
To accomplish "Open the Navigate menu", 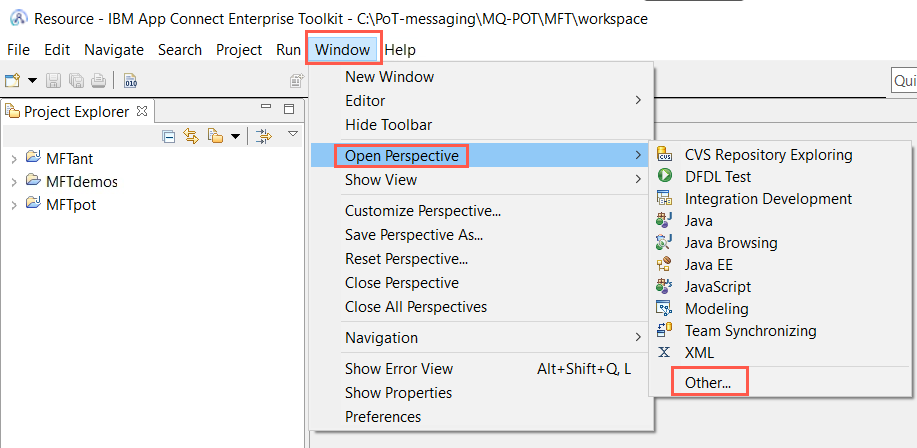I will 114,50.
